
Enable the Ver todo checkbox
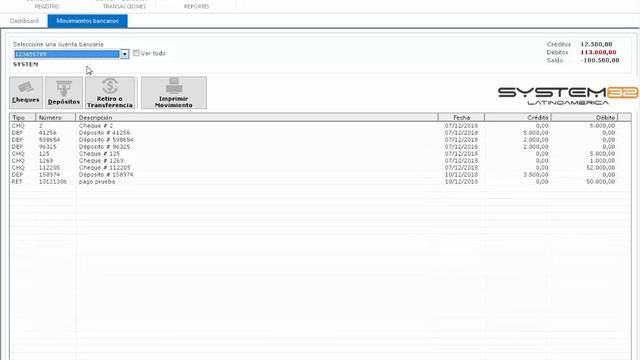click(136, 53)
